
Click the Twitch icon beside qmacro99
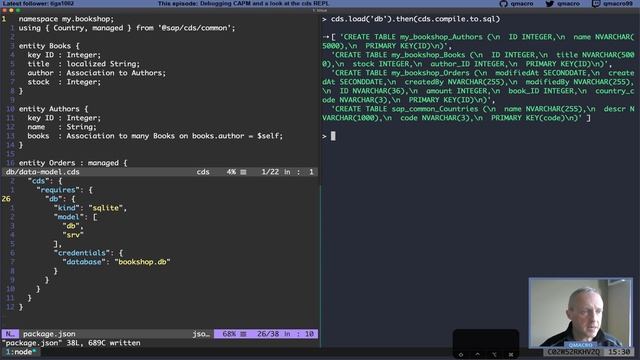point(596,4)
